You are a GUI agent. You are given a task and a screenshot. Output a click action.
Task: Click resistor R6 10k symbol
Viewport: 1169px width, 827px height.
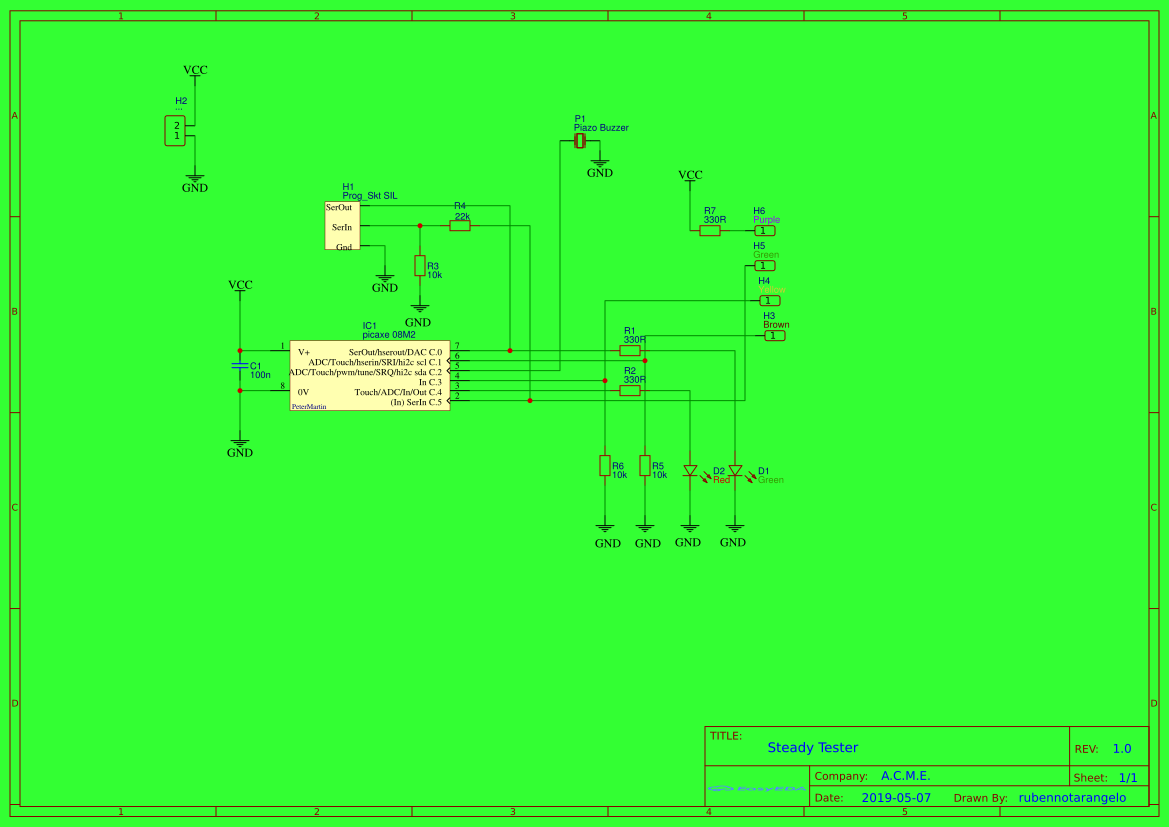click(x=605, y=465)
